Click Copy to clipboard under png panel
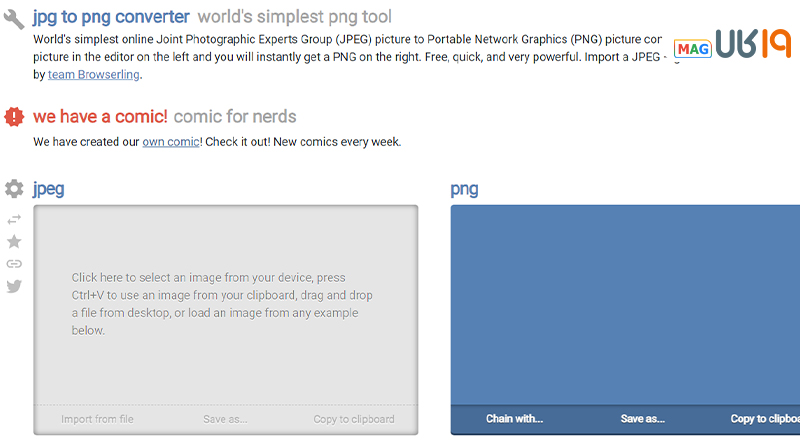 coord(765,419)
